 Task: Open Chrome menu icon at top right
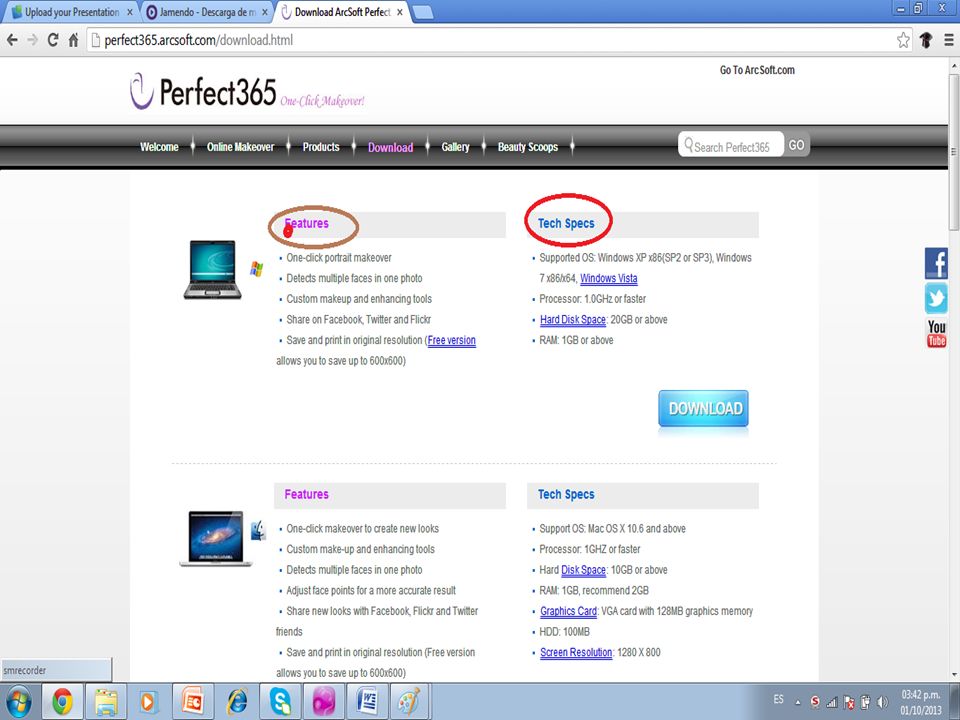tap(948, 40)
